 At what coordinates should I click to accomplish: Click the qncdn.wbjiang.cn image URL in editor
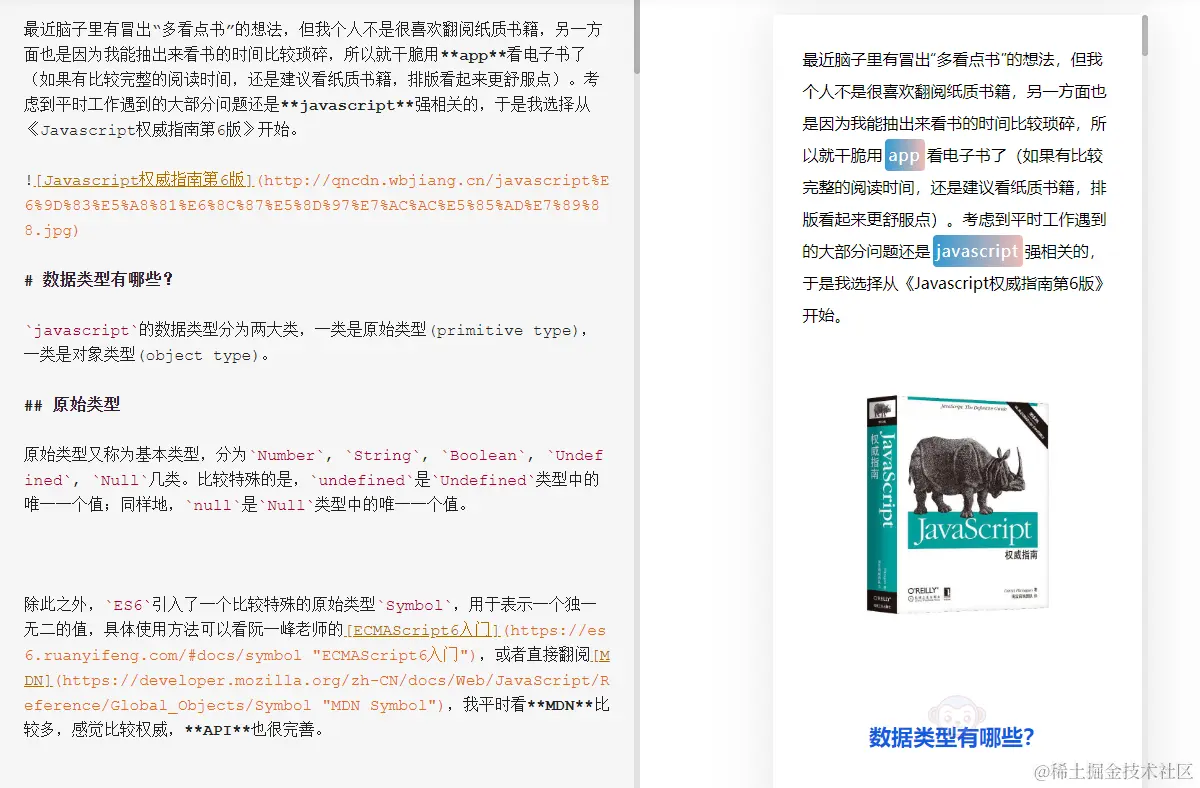tap(317, 205)
